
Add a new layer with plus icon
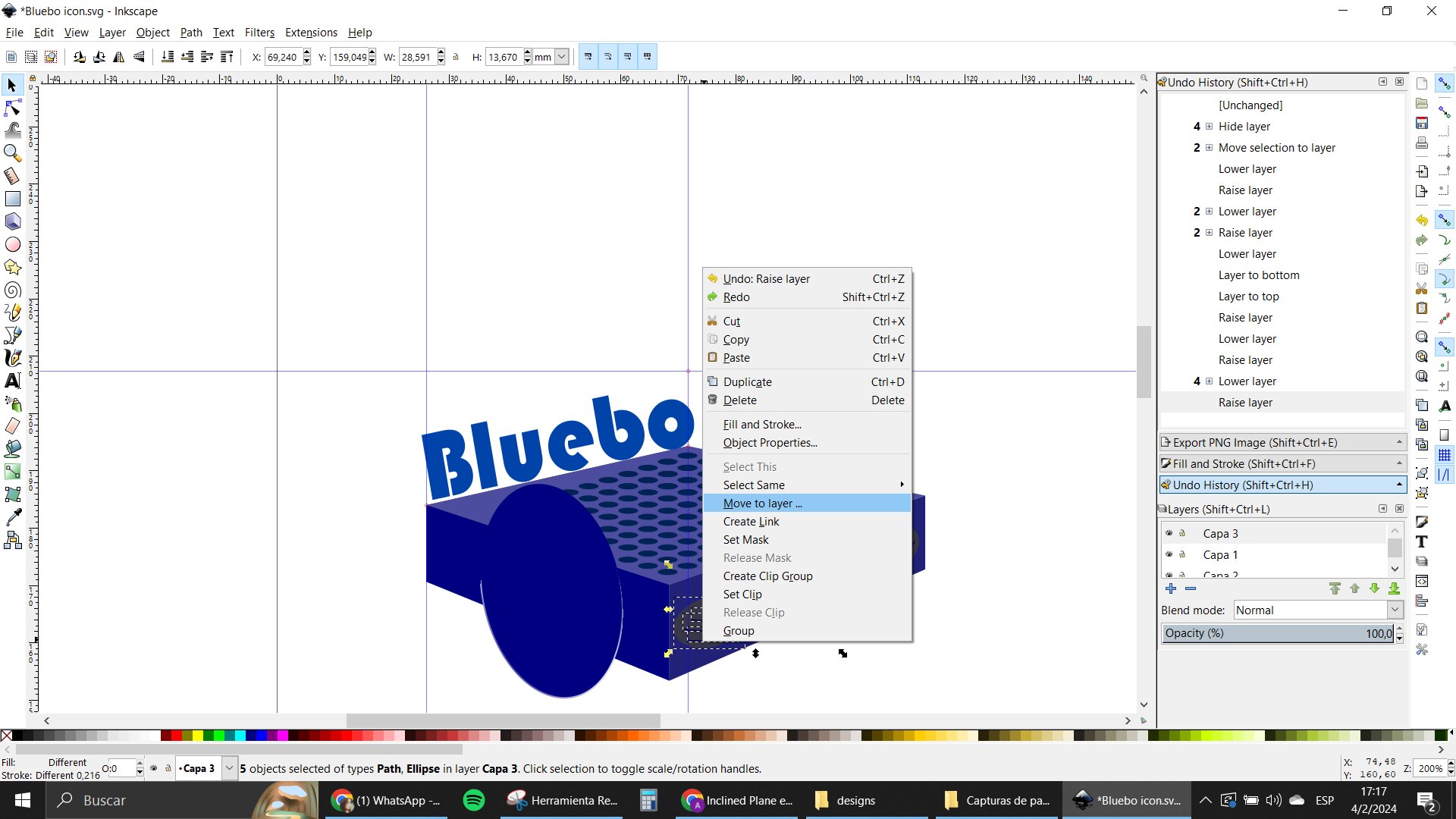point(1171,588)
